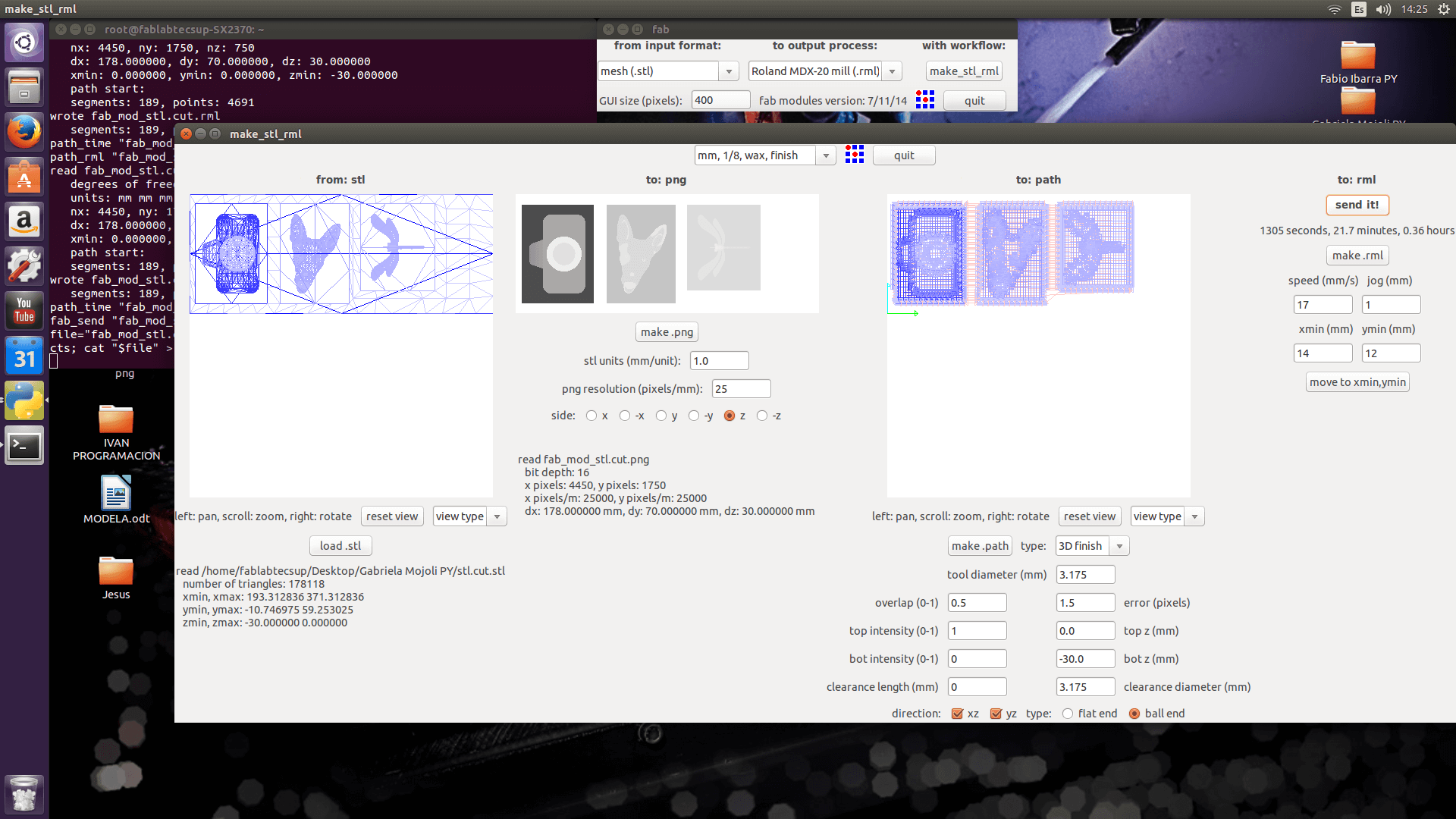The width and height of the screenshot is (1456, 819).
Task: Select side x radio button
Action: [x=591, y=416]
